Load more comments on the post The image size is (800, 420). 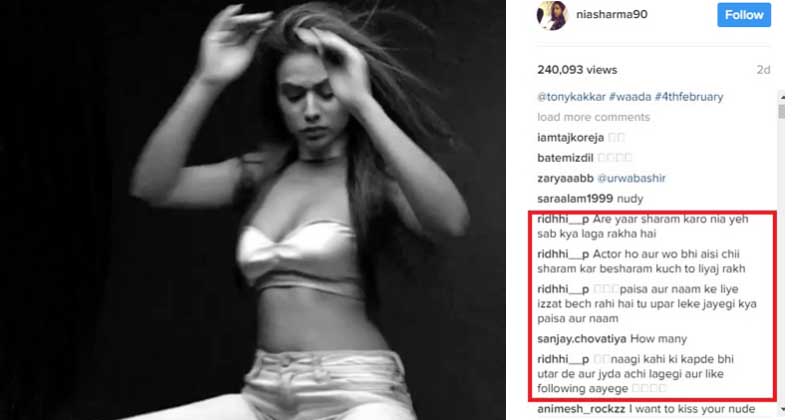pyautogui.click(x=593, y=117)
